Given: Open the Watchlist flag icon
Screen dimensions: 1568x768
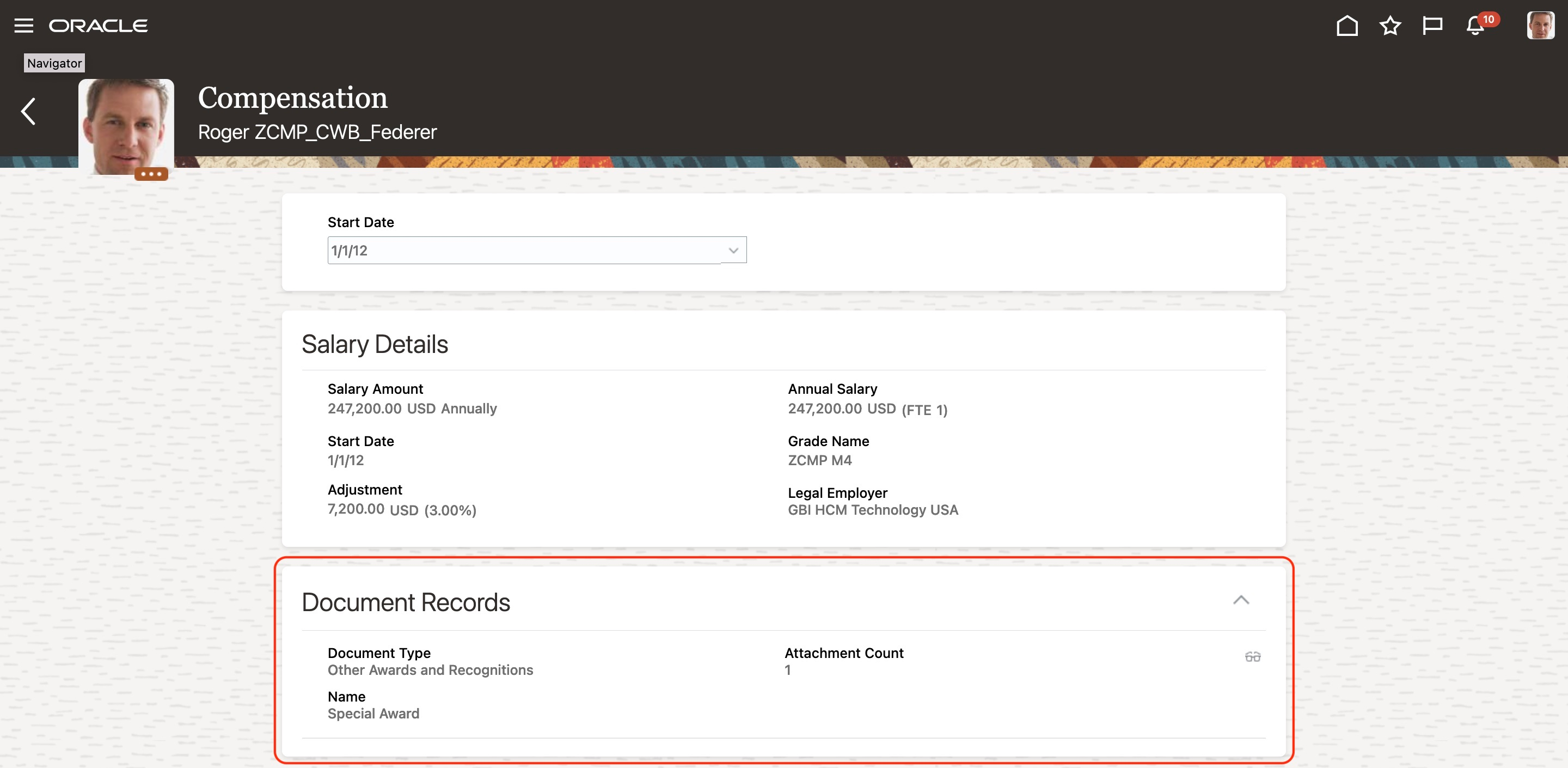Looking at the screenshot, I should click(1432, 26).
